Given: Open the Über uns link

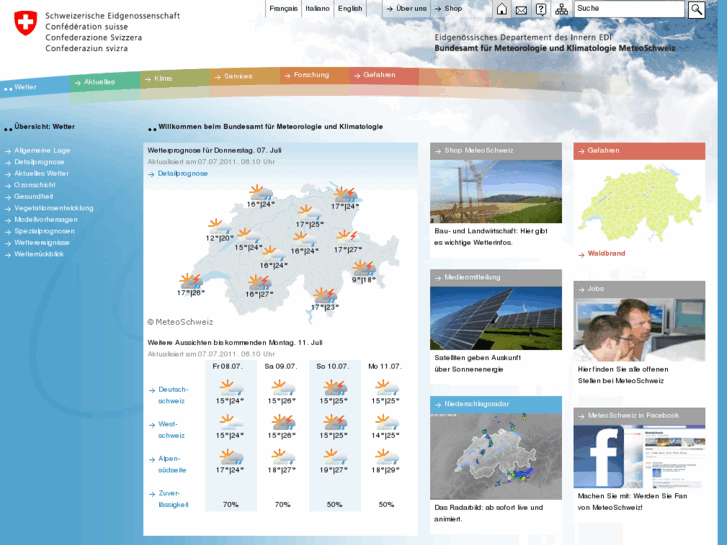Looking at the screenshot, I should pos(407,8).
